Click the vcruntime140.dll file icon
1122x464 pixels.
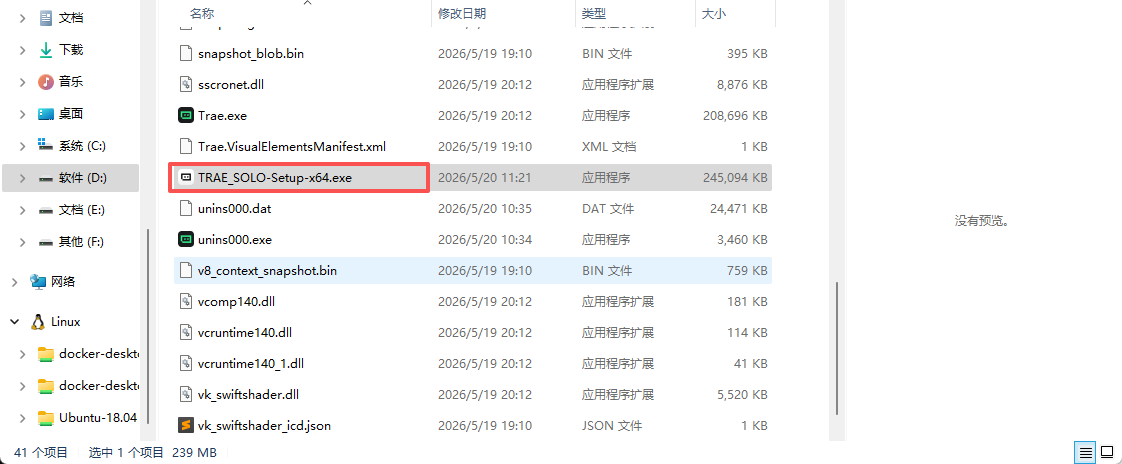186,332
